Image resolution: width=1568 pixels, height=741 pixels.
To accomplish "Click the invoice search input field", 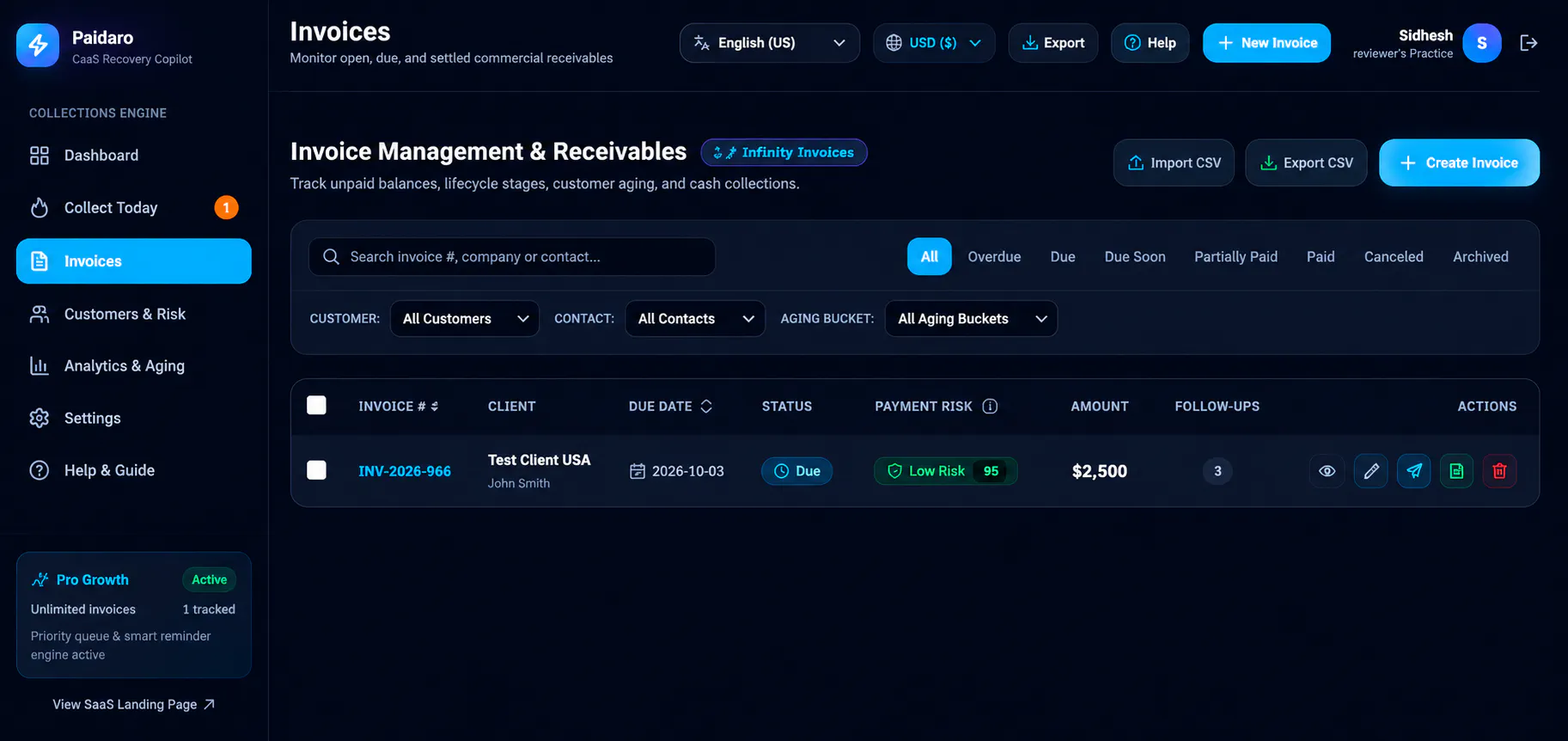I will (512, 257).
